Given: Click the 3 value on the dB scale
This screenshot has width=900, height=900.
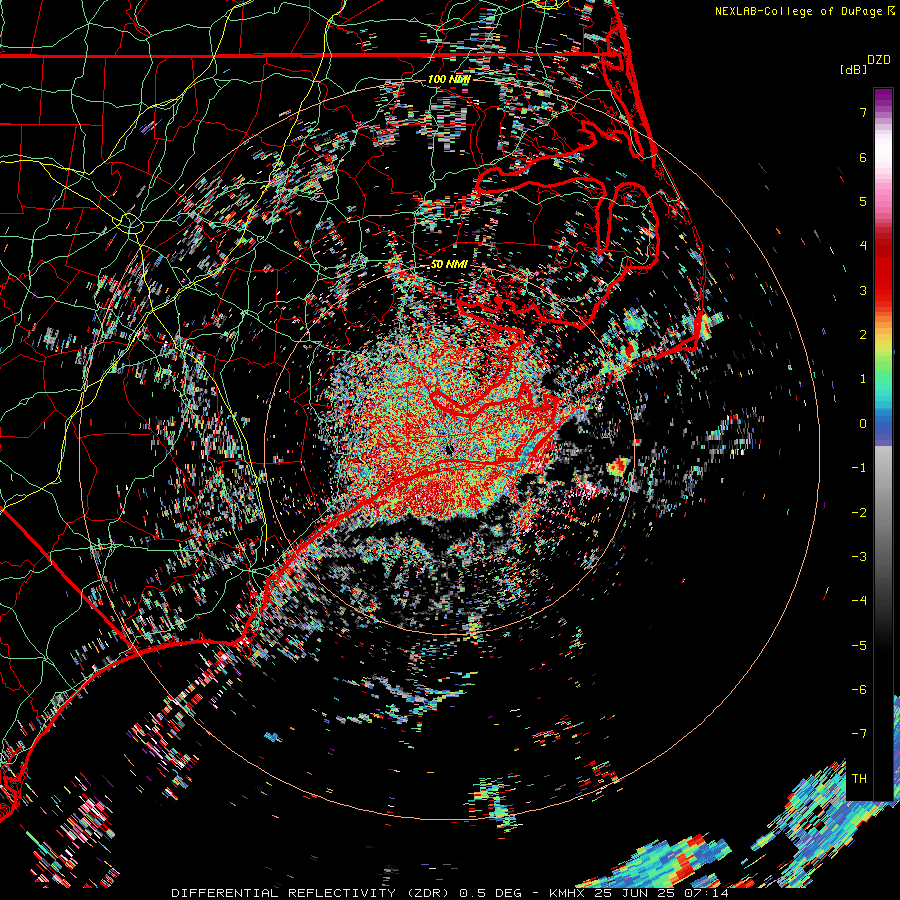Looking at the screenshot, I should tap(863, 290).
